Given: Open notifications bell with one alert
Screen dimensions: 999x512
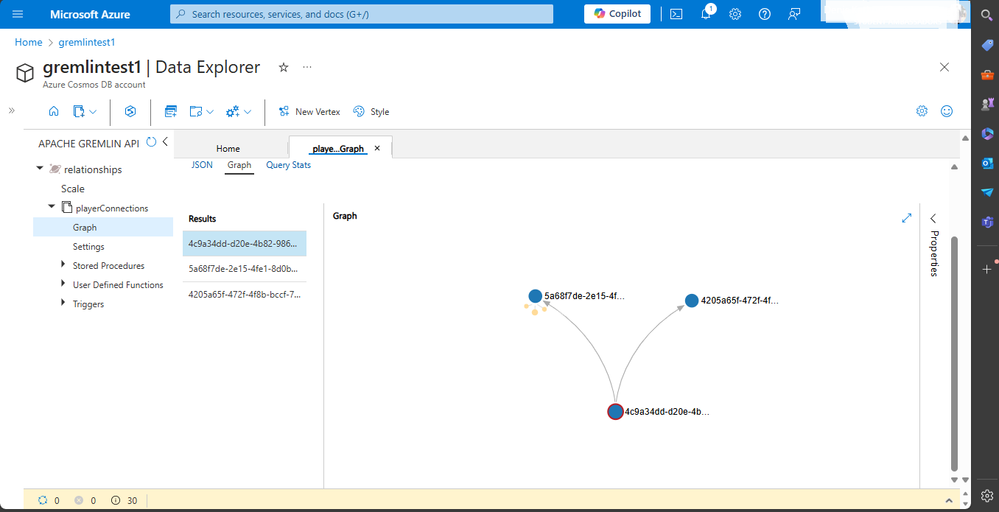Looking at the screenshot, I should [x=707, y=13].
